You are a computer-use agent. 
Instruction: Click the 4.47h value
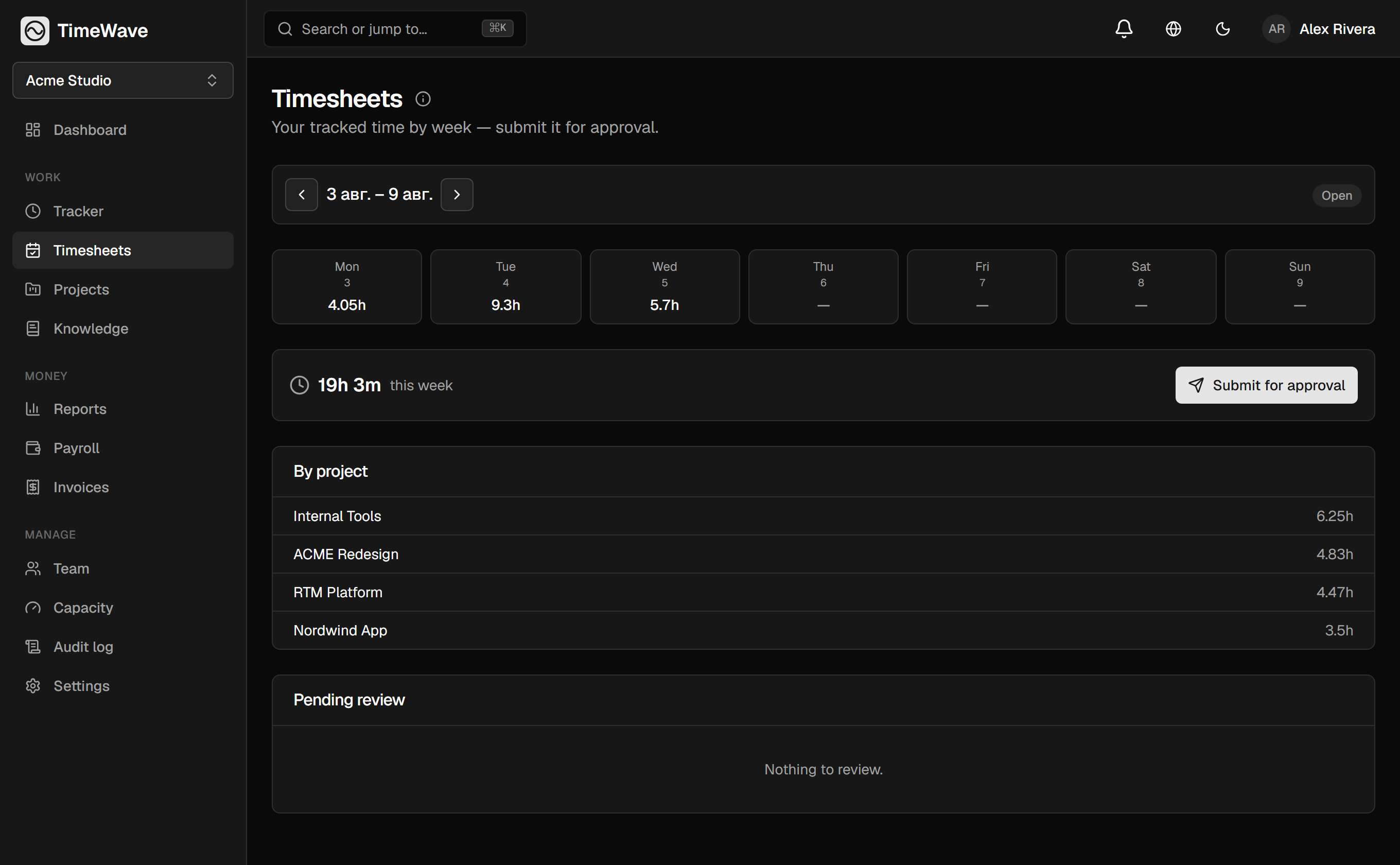click(1334, 592)
